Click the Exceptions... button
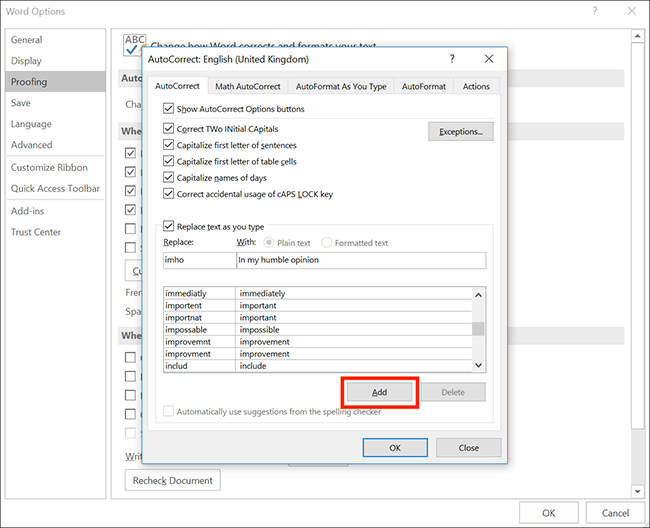 coord(461,131)
